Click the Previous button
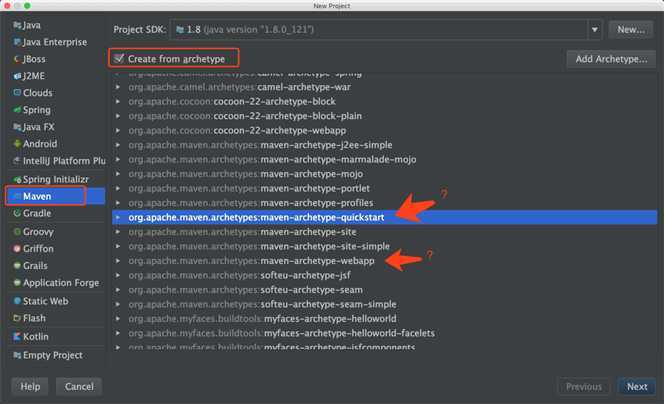This screenshot has height=404, width=664. point(584,387)
